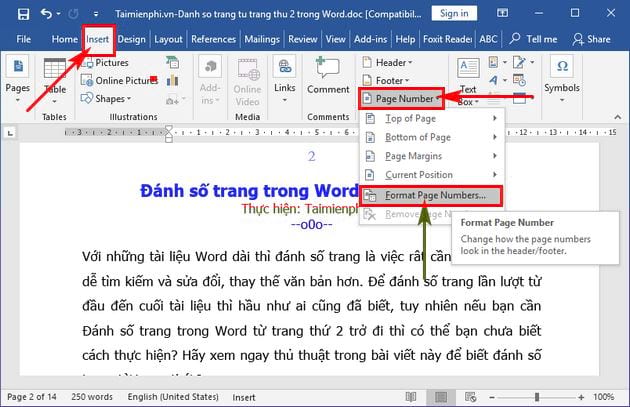
Task: Choose Page Margins menu item
Action: (x=431, y=156)
